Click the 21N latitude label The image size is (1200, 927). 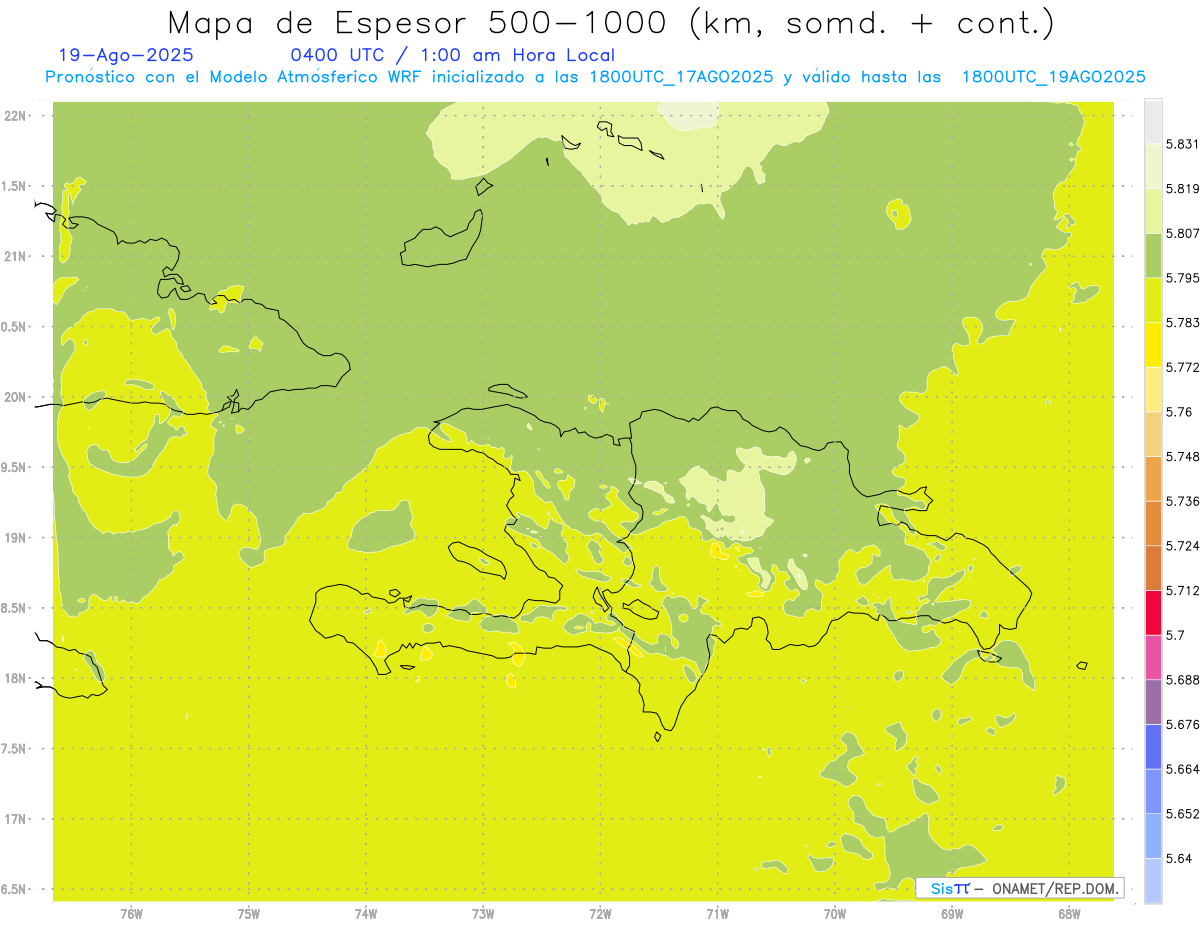click(x=16, y=257)
